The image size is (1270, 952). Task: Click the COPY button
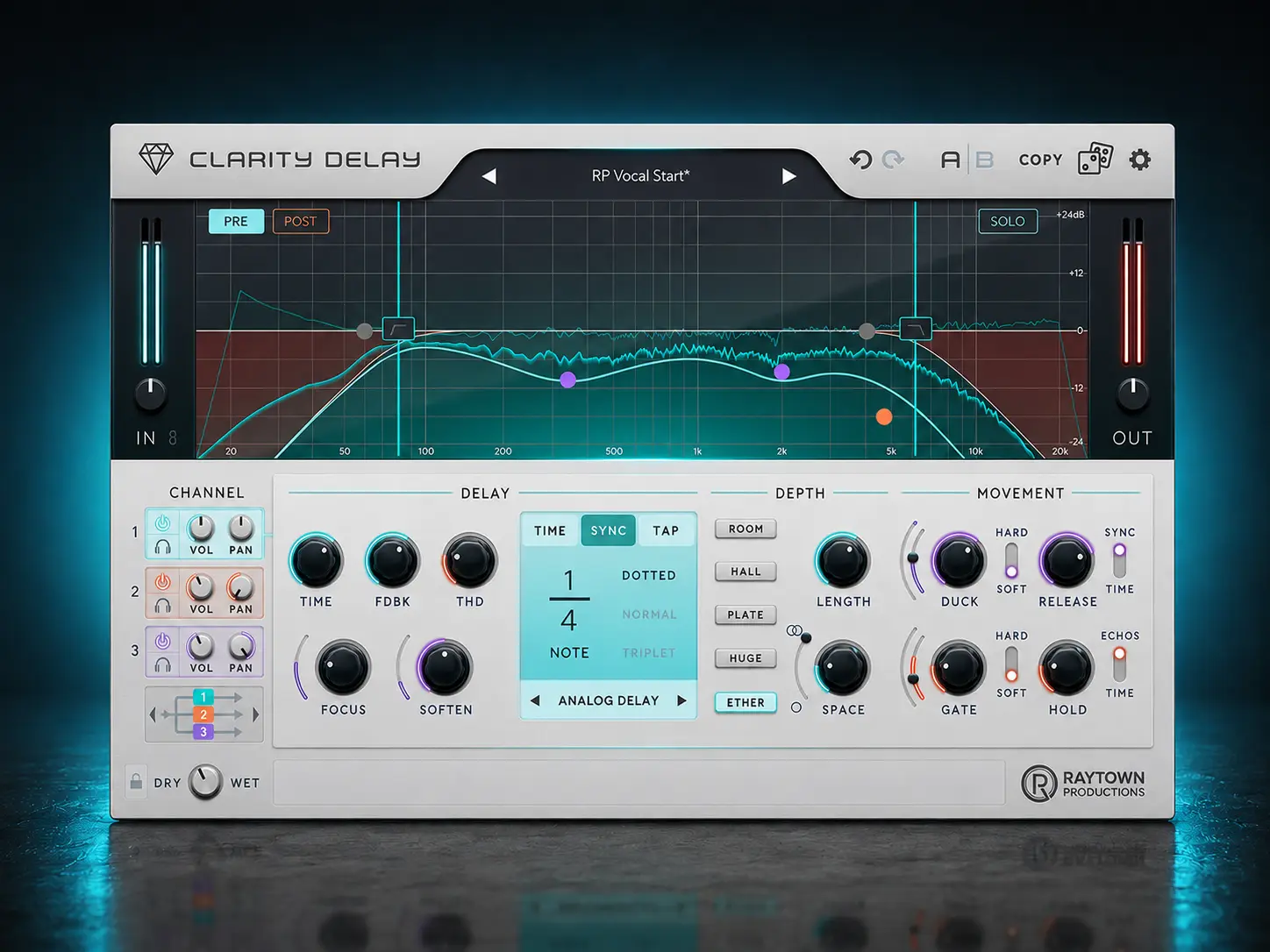[1040, 160]
